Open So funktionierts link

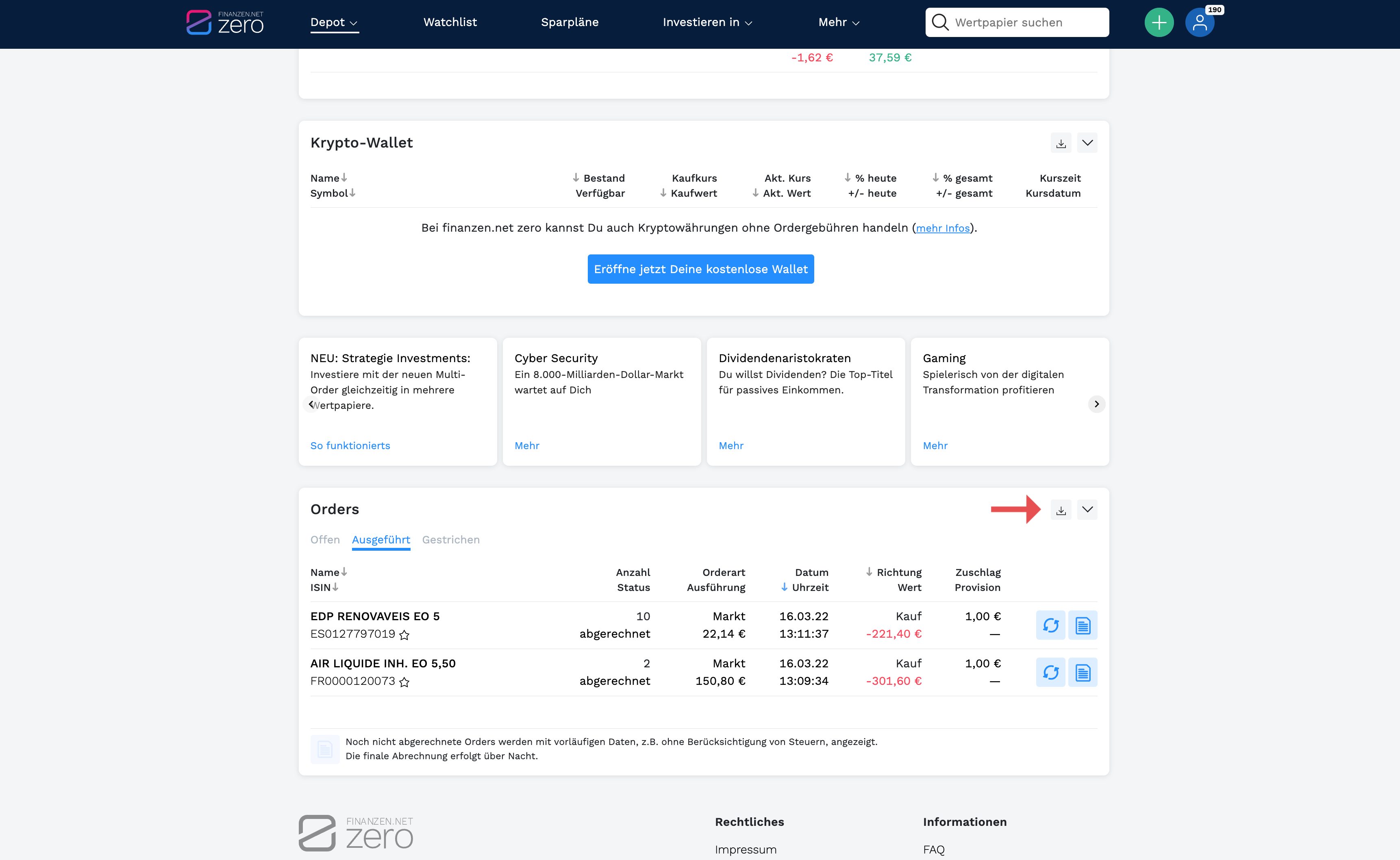tap(350, 445)
